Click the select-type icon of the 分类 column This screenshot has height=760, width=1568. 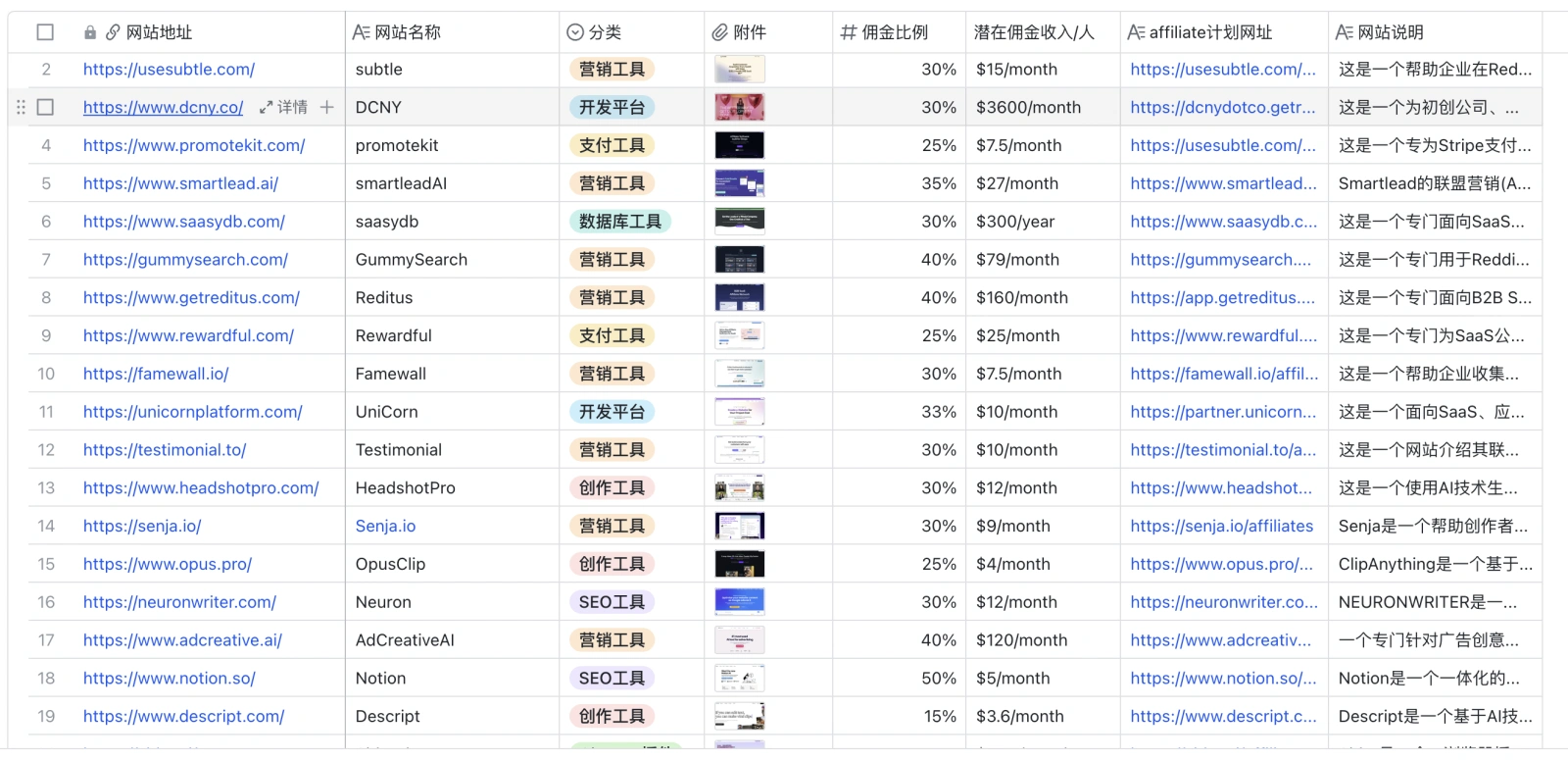click(575, 32)
